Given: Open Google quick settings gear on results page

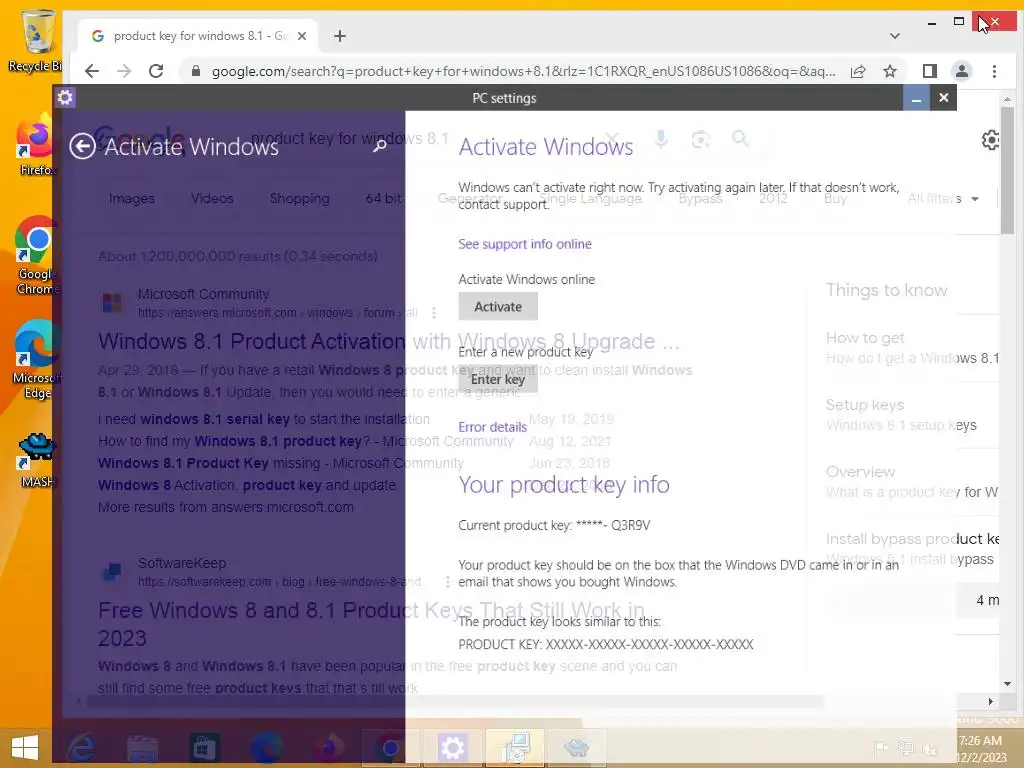Looking at the screenshot, I should click(991, 140).
